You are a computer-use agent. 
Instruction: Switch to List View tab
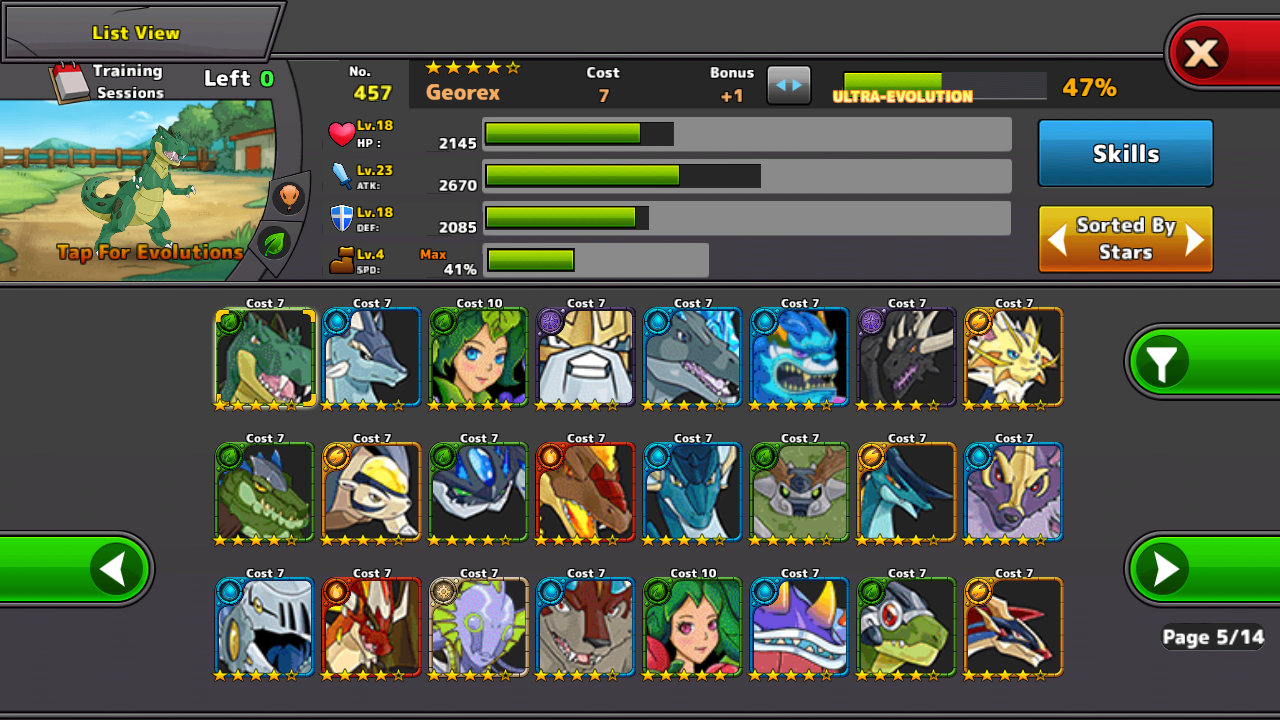(x=137, y=32)
